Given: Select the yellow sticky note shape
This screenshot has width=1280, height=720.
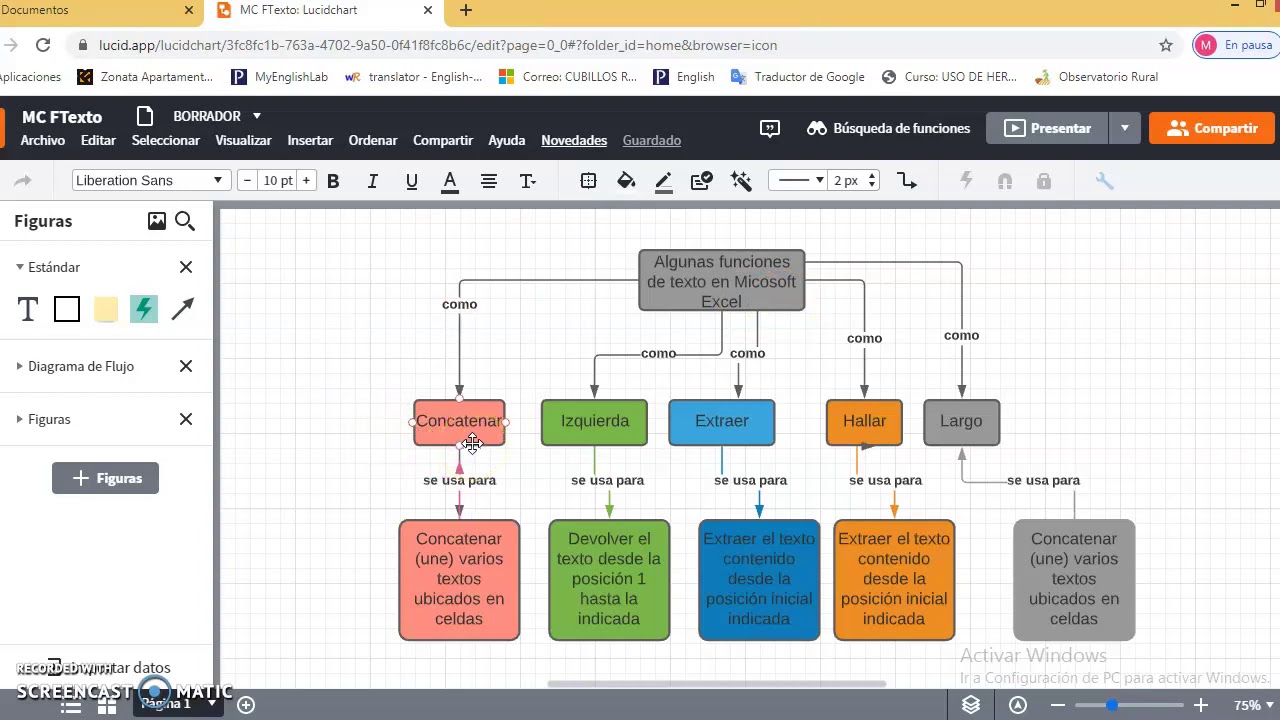Looking at the screenshot, I should [105, 310].
